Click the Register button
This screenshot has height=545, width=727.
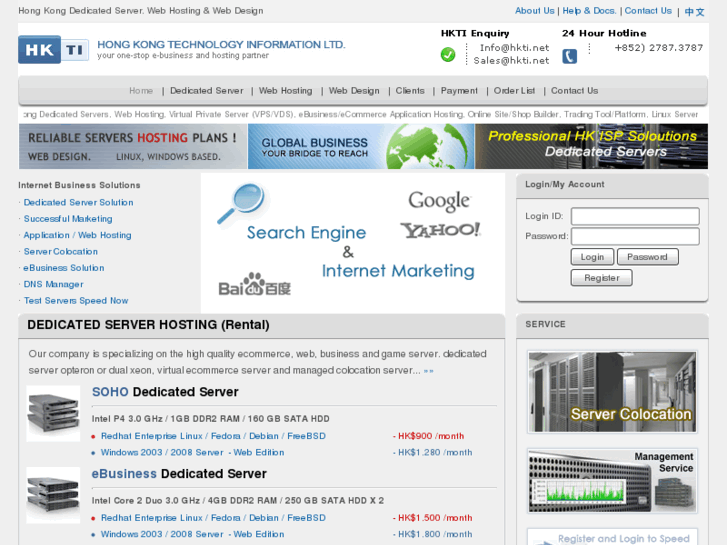tap(601, 278)
